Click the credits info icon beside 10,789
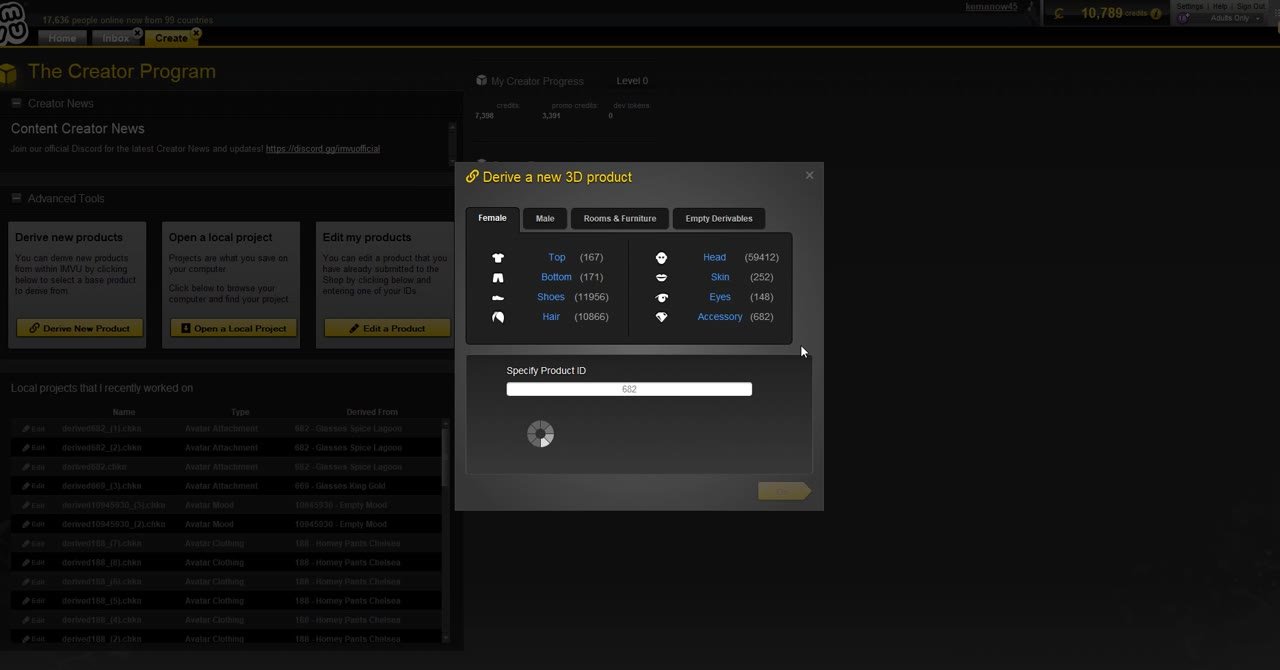The image size is (1280, 670). [1156, 14]
